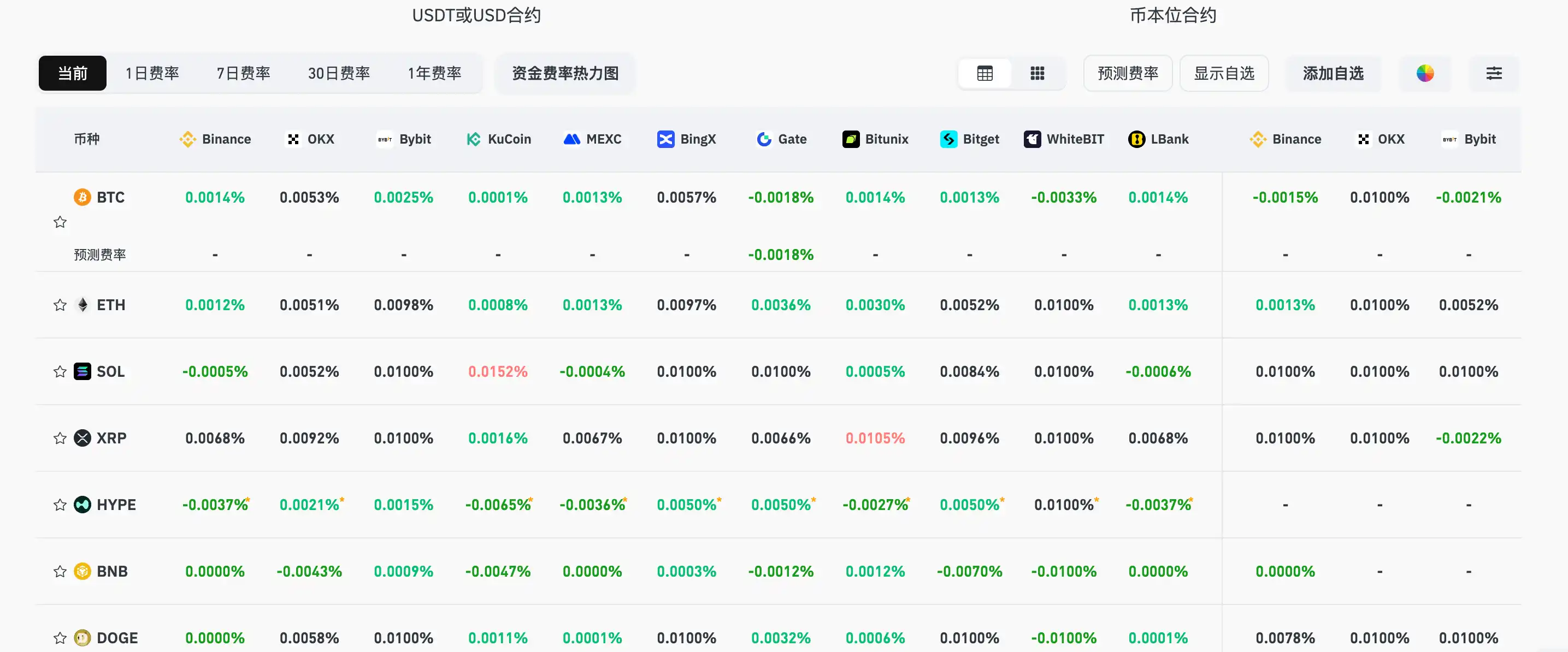Switch to the 1年费率 tab
1568x652 pixels.
434,73
